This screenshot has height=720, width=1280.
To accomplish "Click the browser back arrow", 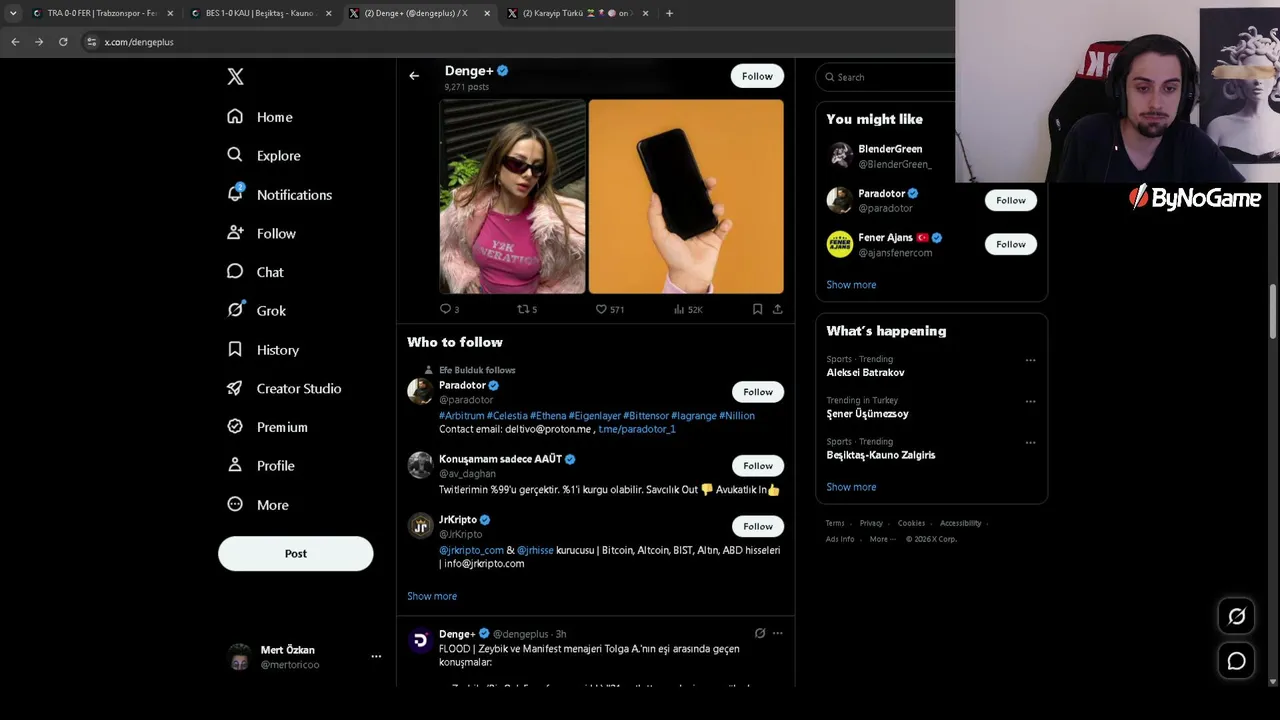I will click(x=15, y=42).
